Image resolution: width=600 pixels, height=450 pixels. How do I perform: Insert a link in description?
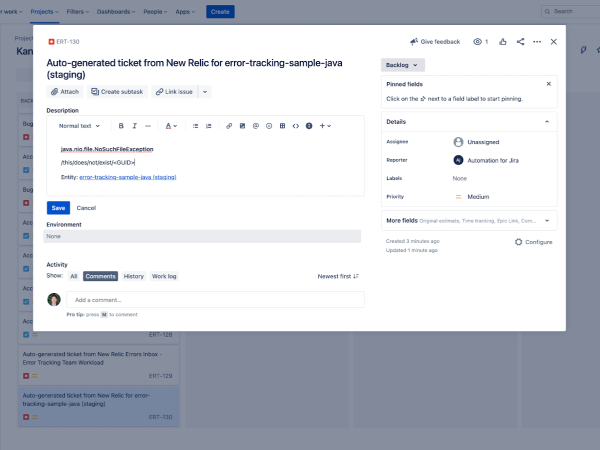click(x=229, y=126)
